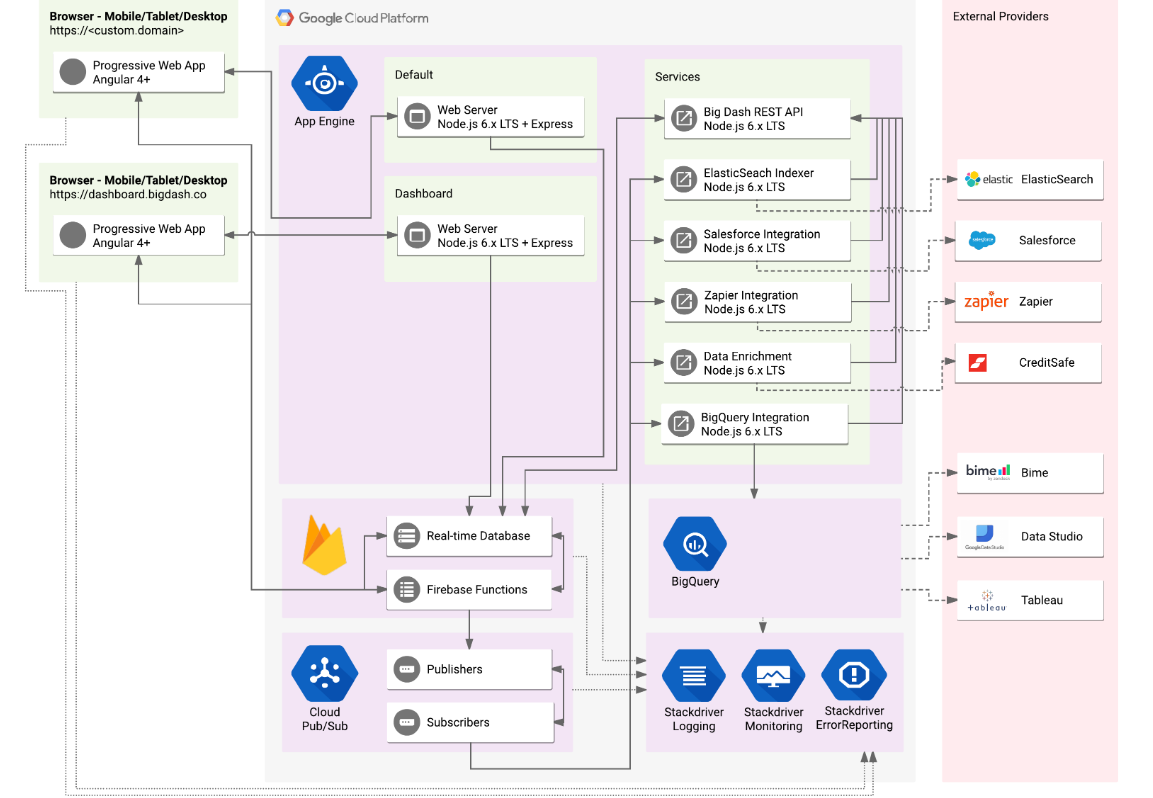This screenshot has height=798, width=1153.
Task: Select the "Dashboard" group label
Action: point(424,193)
